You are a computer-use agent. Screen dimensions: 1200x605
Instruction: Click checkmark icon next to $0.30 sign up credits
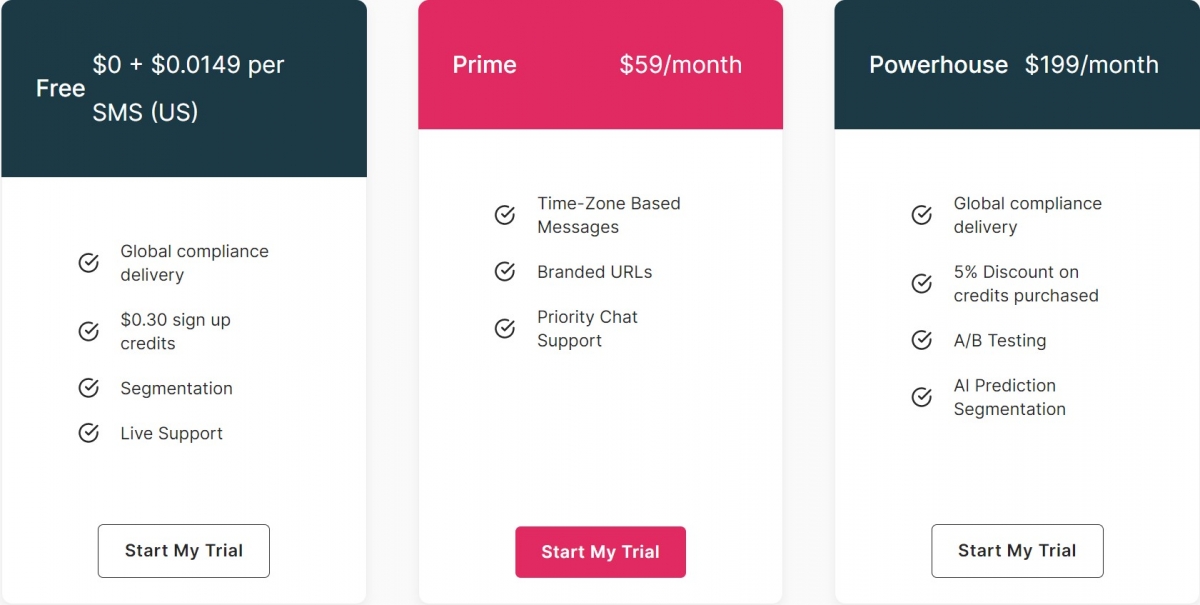(x=89, y=331)
